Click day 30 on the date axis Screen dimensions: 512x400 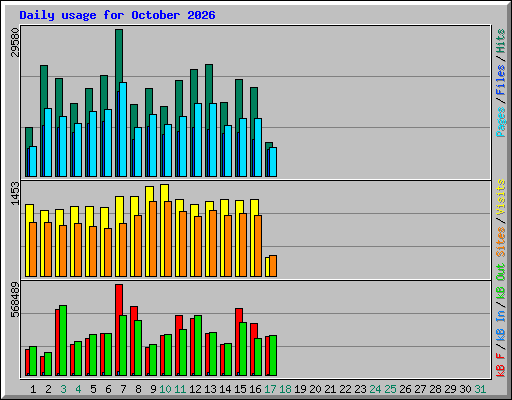(465, 389)
